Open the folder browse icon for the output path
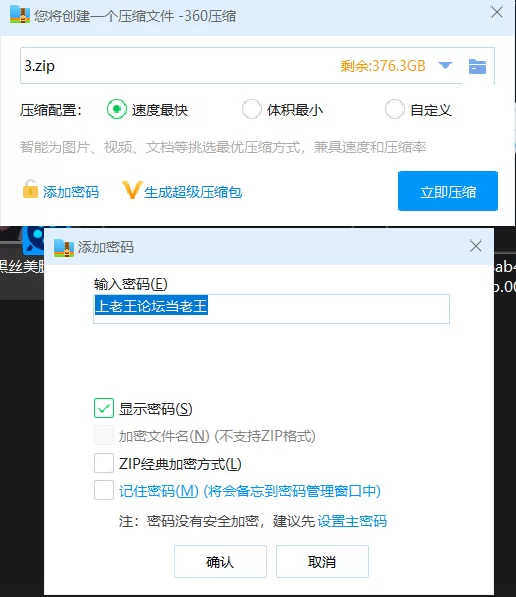Viewport: 516px width, 597px height. [477, 66]
